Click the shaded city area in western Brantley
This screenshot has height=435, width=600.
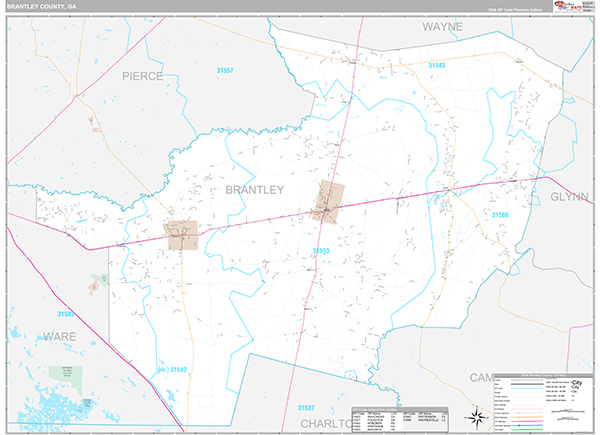[182, 235]
